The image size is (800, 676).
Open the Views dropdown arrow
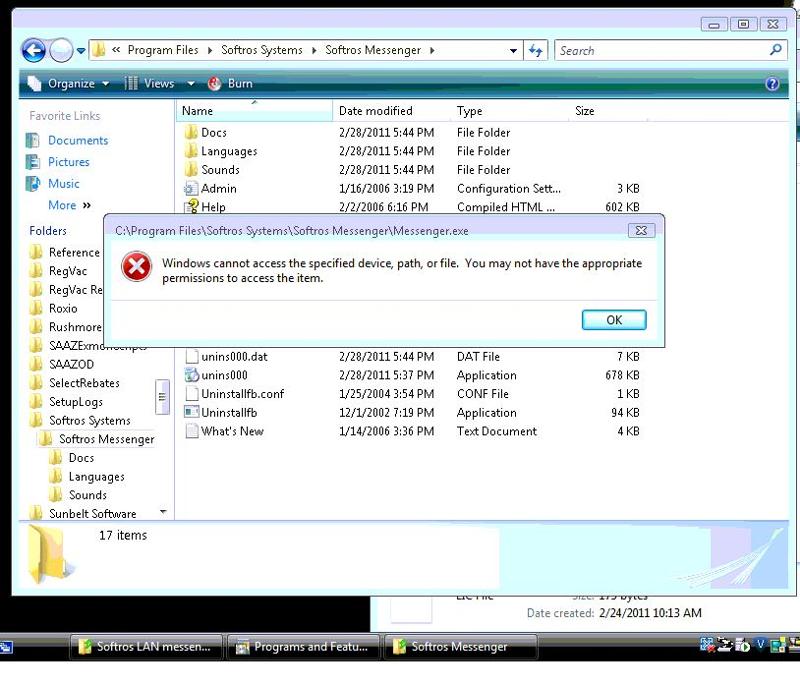[191, 84]
